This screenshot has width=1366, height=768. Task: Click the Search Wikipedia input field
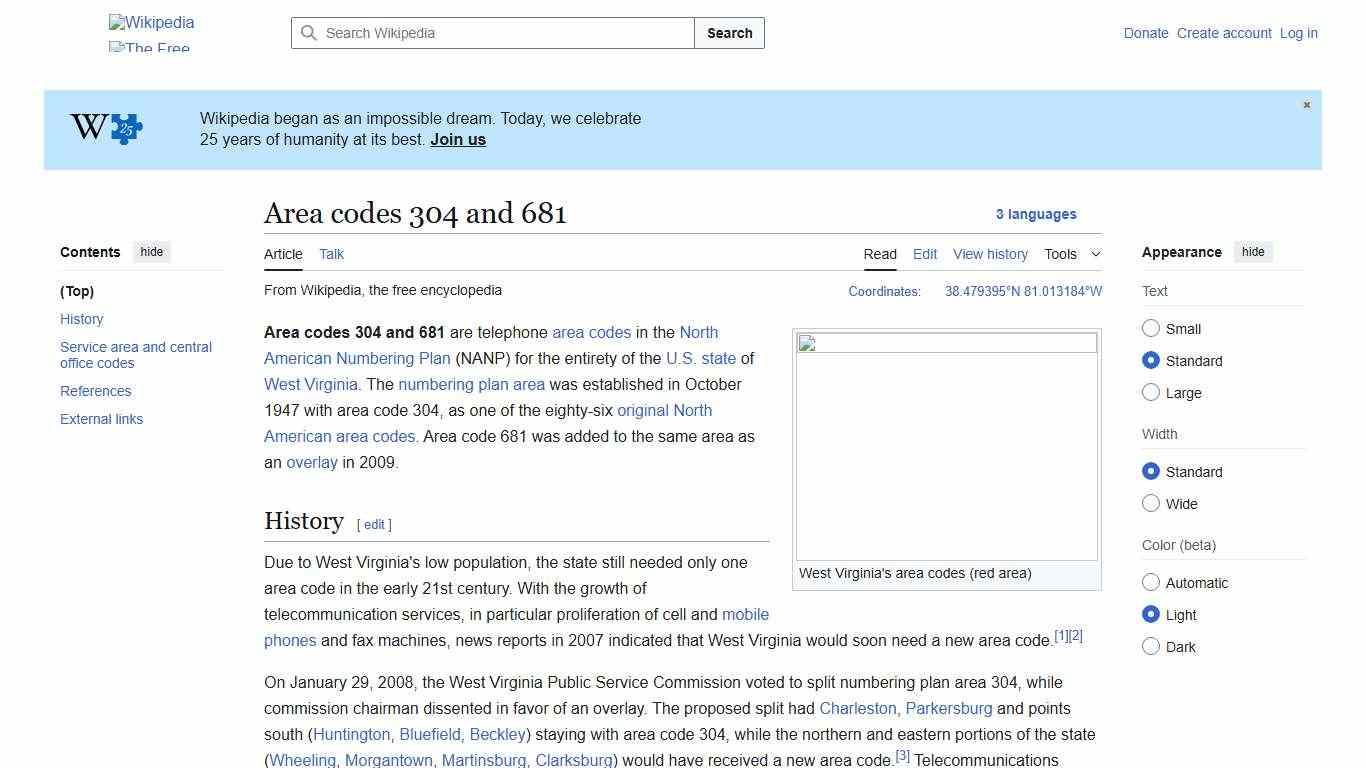pos(490,33)
